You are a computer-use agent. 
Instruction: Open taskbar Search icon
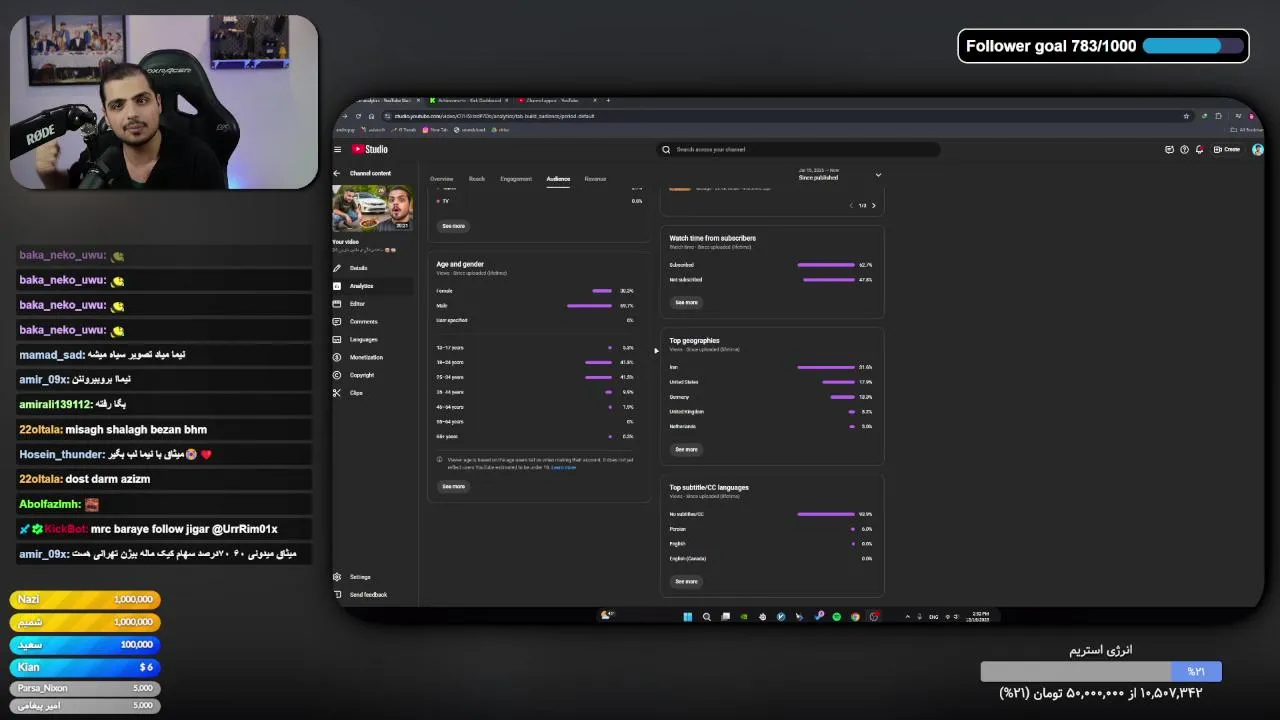click(x=707, y=617)
